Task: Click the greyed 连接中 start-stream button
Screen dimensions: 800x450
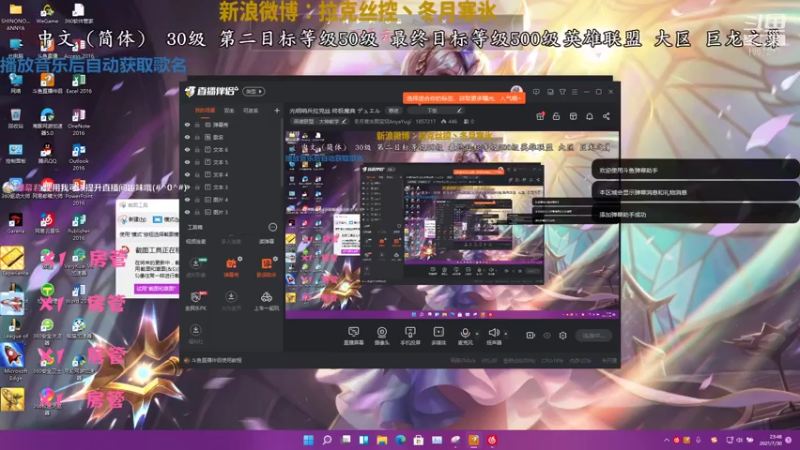Action: pyautogui.click(x=593, y=335)
